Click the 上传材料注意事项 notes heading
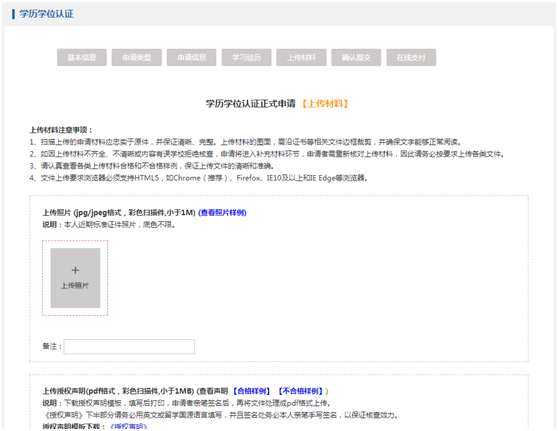This screenshot has width=558, height=431. coord(61,130)
